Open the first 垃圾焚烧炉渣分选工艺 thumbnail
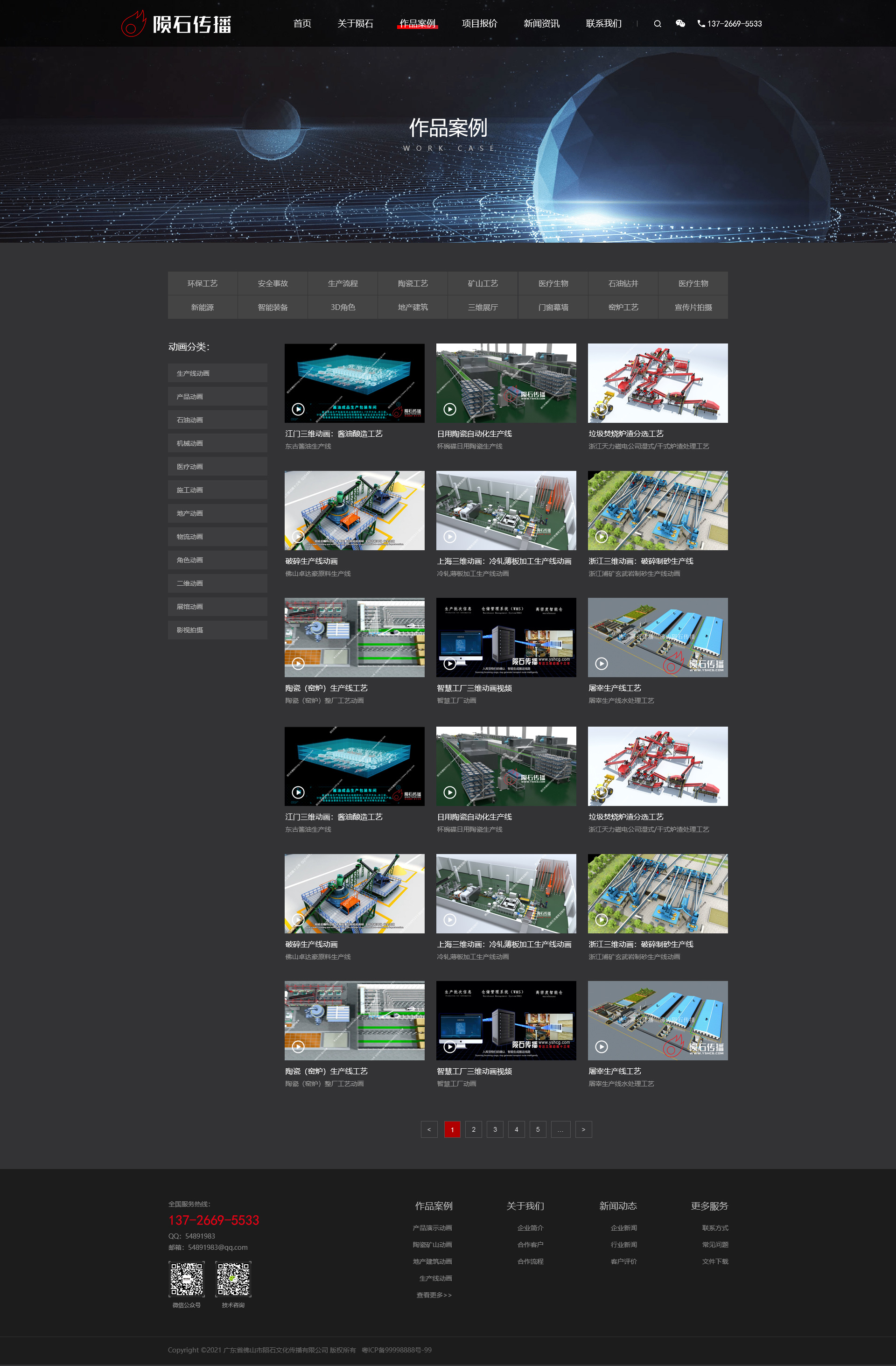 point(657,383)
